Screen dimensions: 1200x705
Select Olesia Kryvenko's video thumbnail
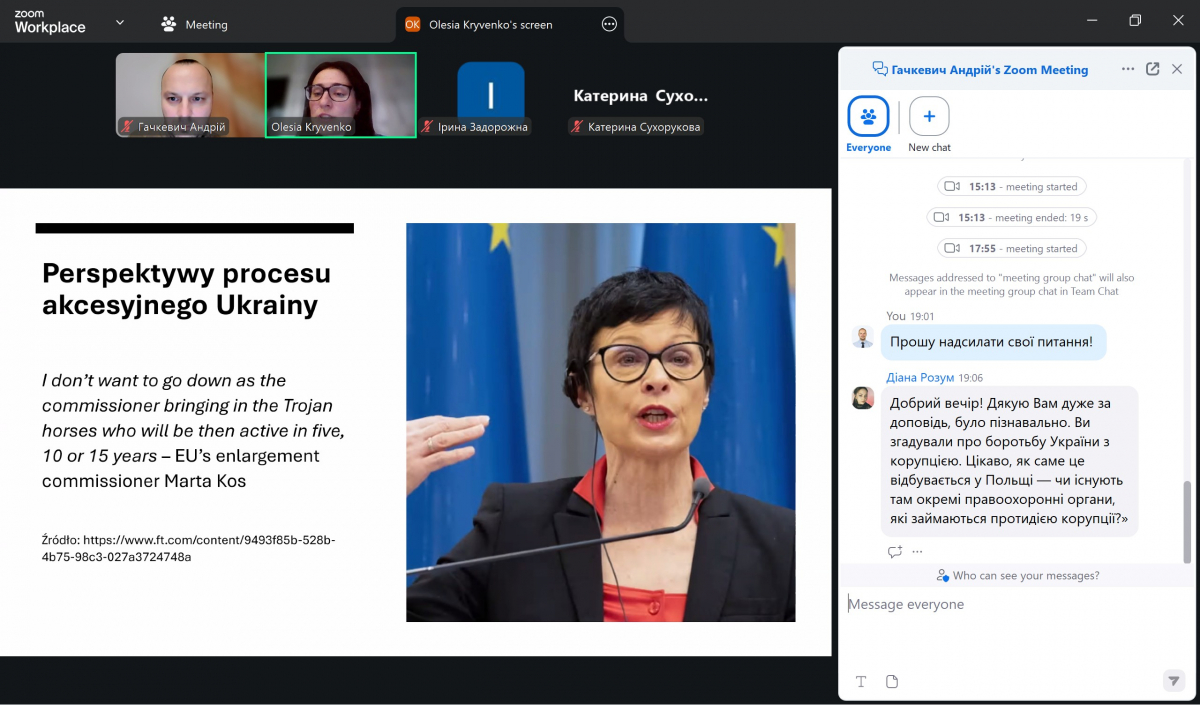(x=340, y=94)
